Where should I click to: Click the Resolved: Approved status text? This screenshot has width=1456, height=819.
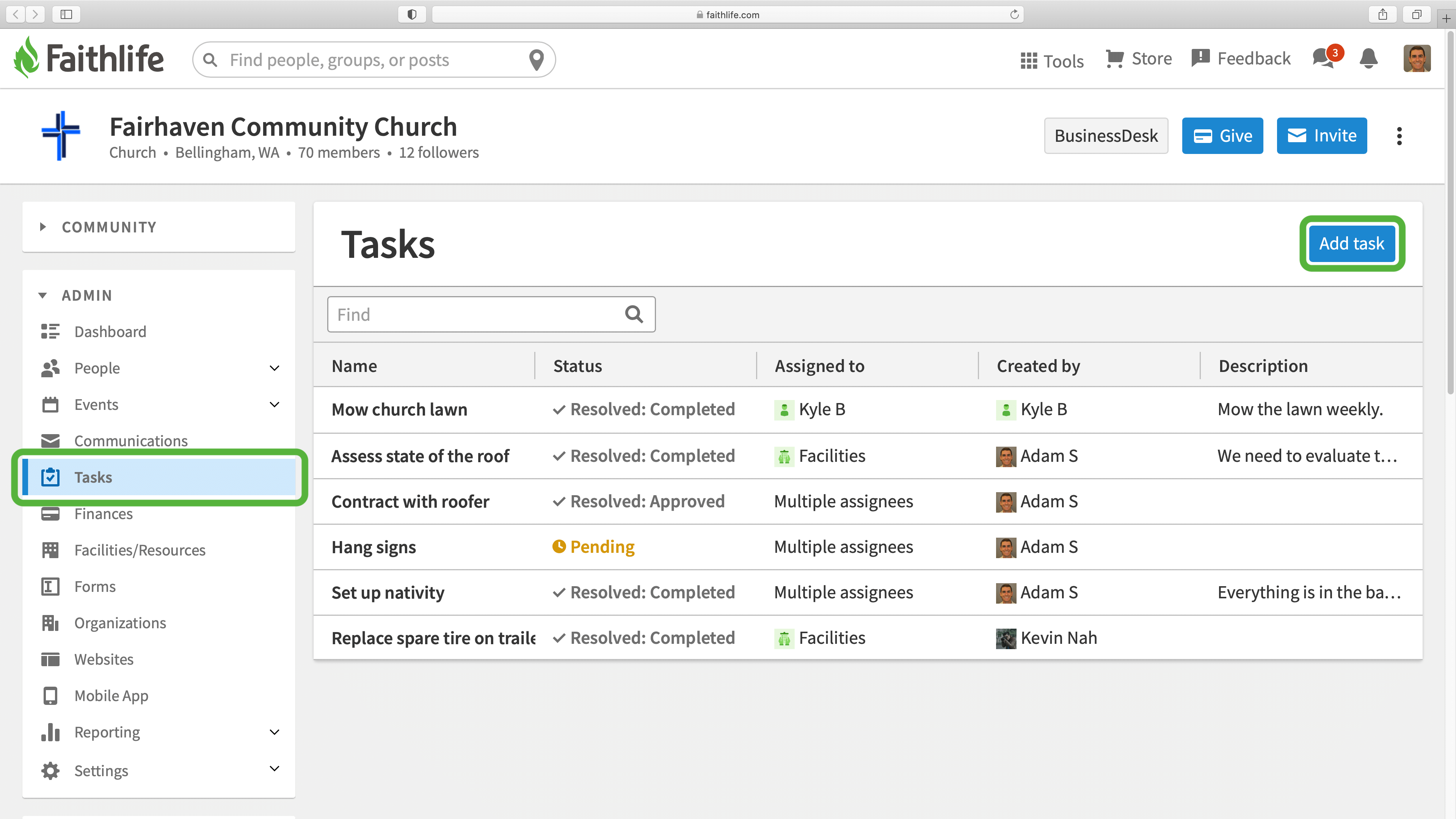[647, 501]
